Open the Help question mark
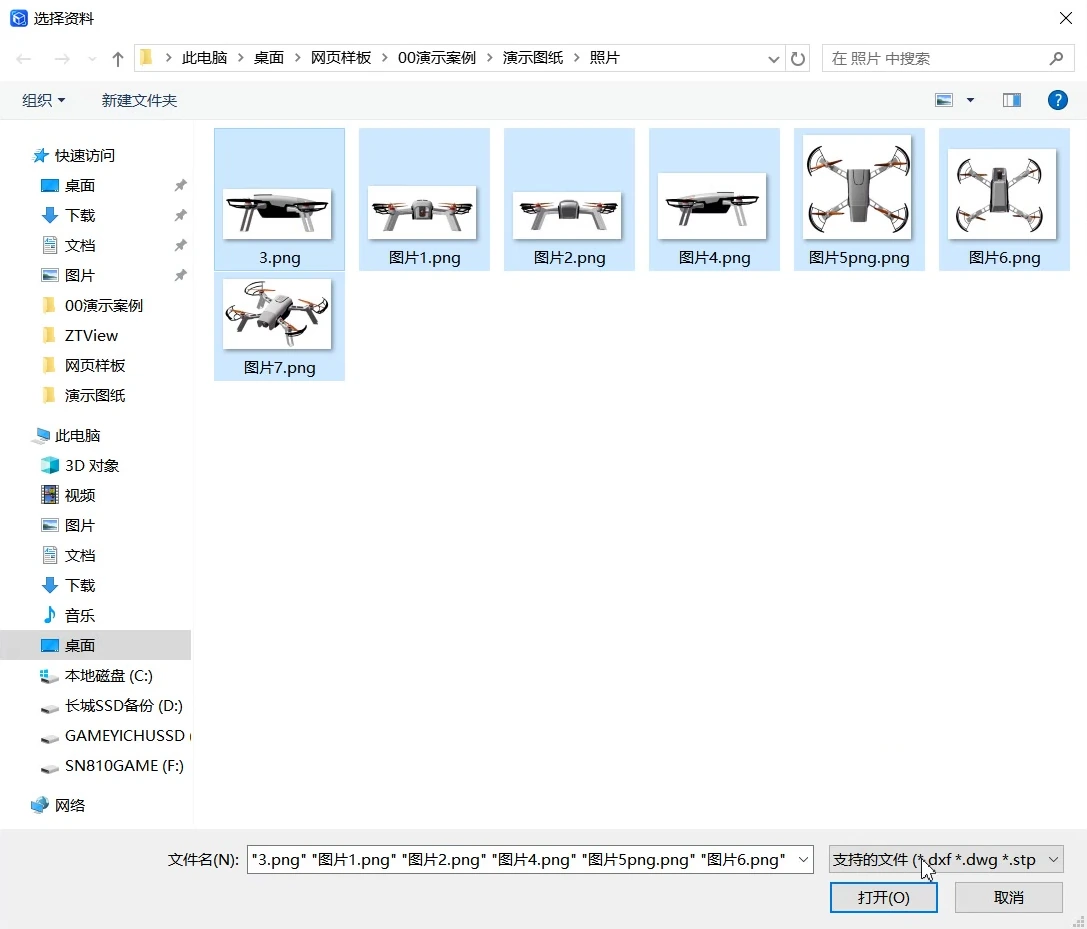1087x929 pixels. (1057, 101)
